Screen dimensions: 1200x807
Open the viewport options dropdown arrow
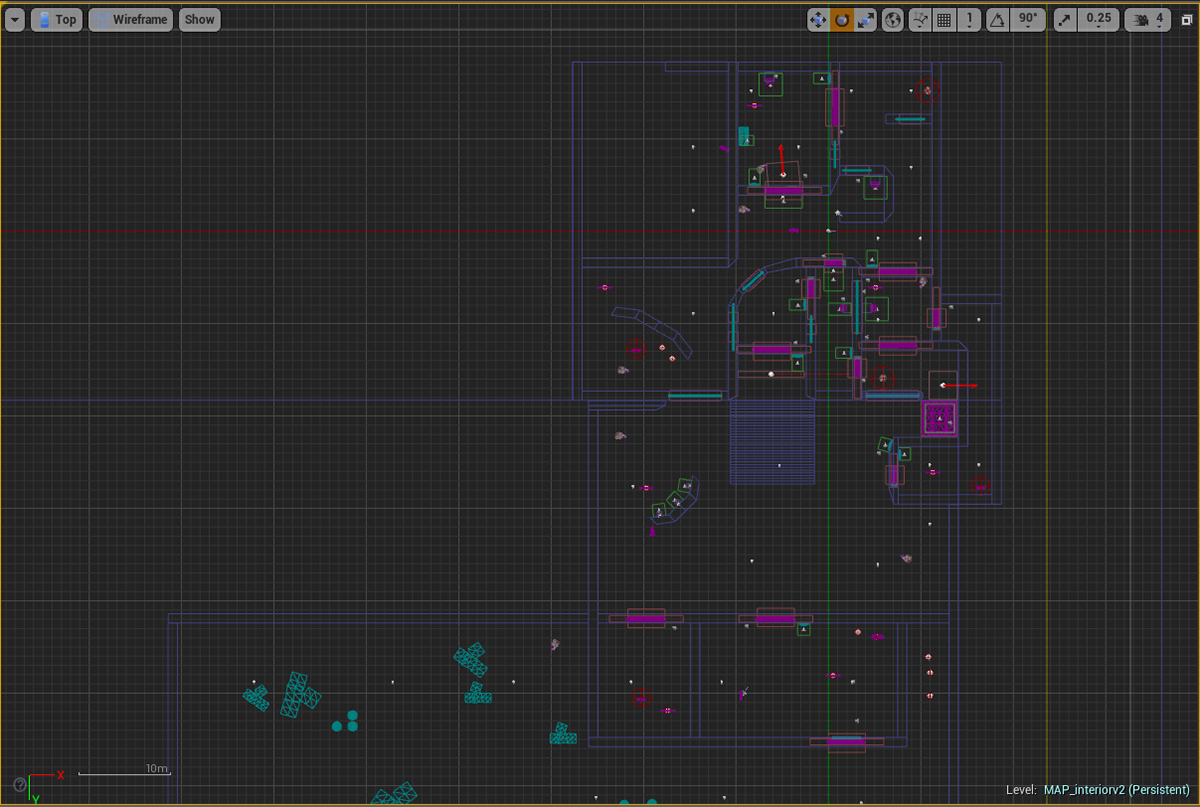(14, 19)
